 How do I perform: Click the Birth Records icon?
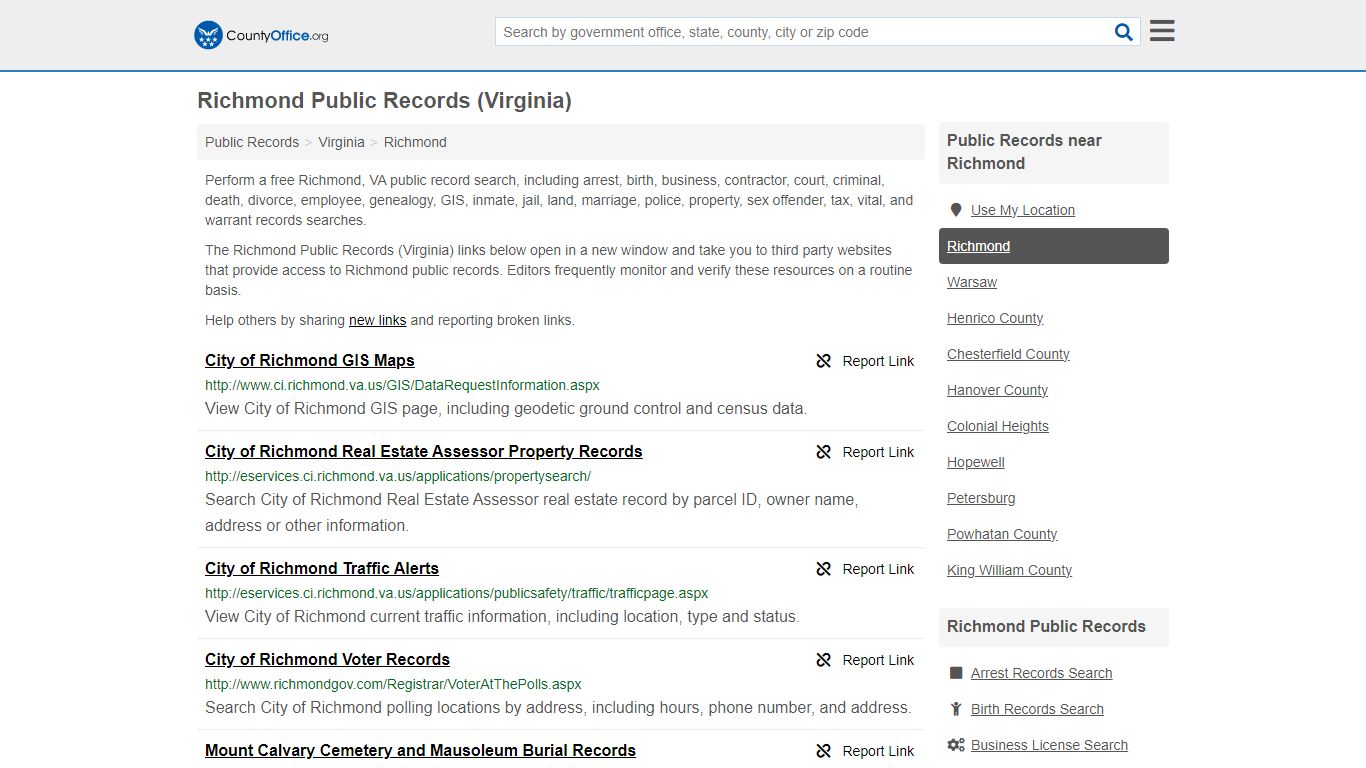956,709
